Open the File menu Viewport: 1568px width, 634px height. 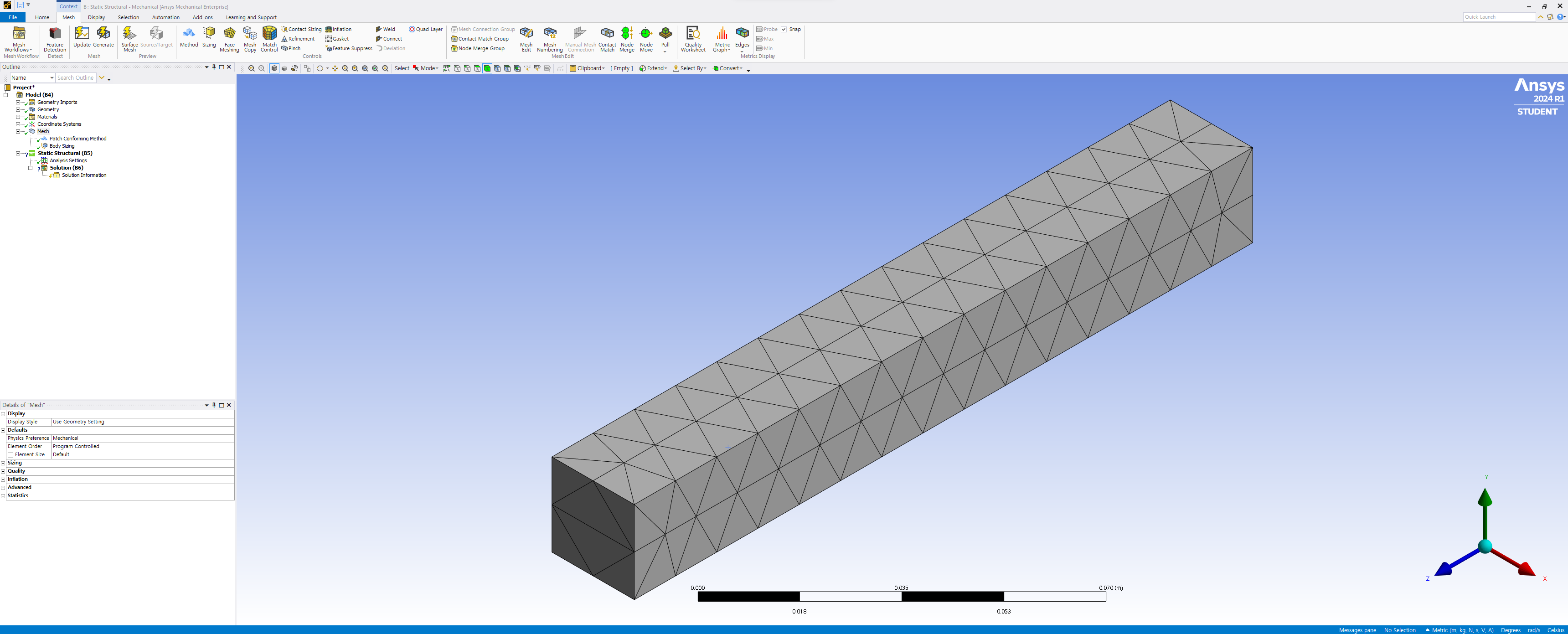click(x=13, y=17)
